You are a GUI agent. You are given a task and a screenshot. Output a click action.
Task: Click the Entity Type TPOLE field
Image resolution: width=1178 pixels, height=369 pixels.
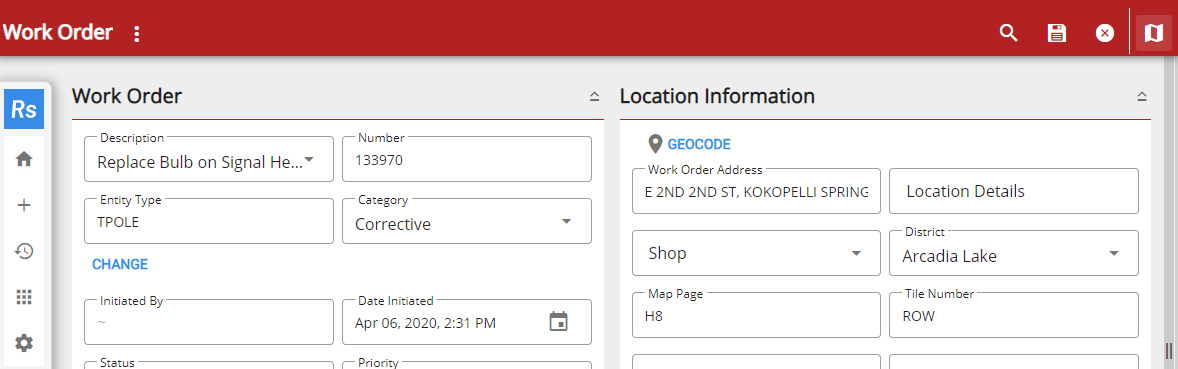209,221
